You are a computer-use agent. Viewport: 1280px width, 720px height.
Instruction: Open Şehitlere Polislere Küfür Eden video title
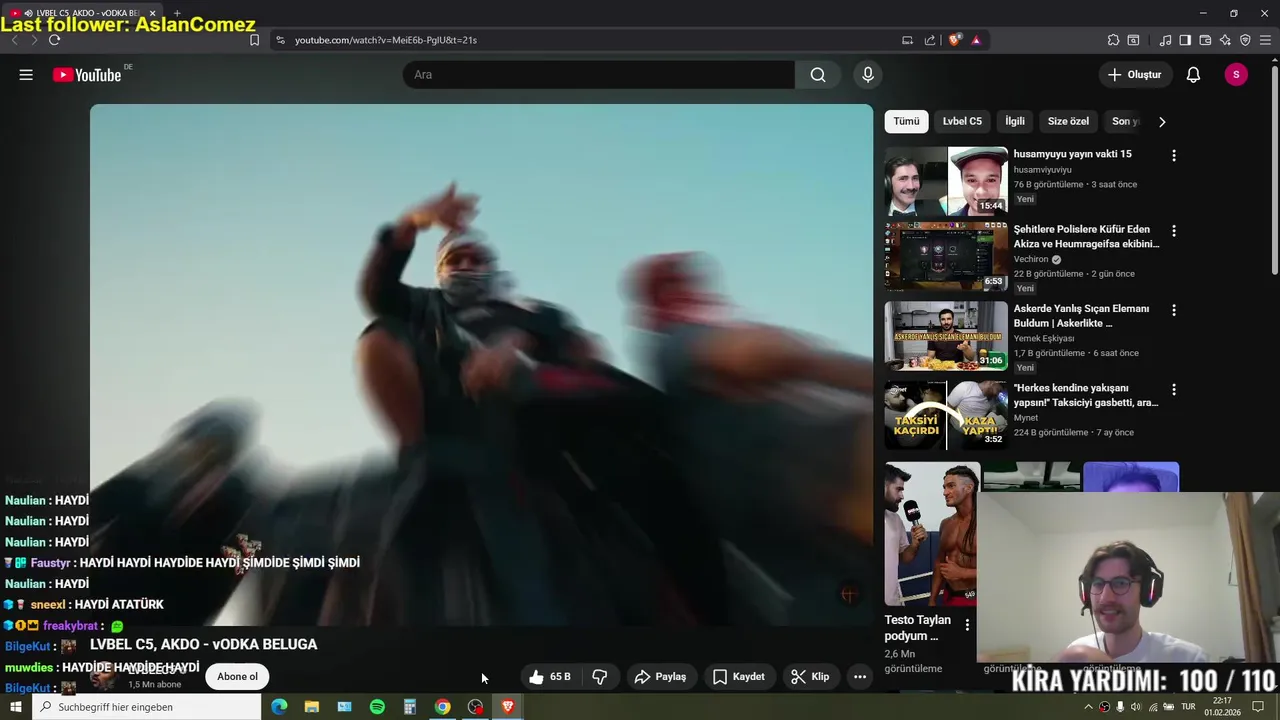[1086, 236]
